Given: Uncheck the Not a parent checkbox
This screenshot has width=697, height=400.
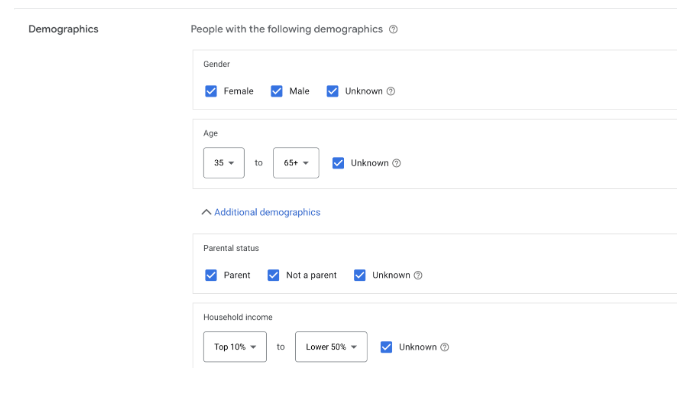Looking at the screenshot, I should point(273,275).
